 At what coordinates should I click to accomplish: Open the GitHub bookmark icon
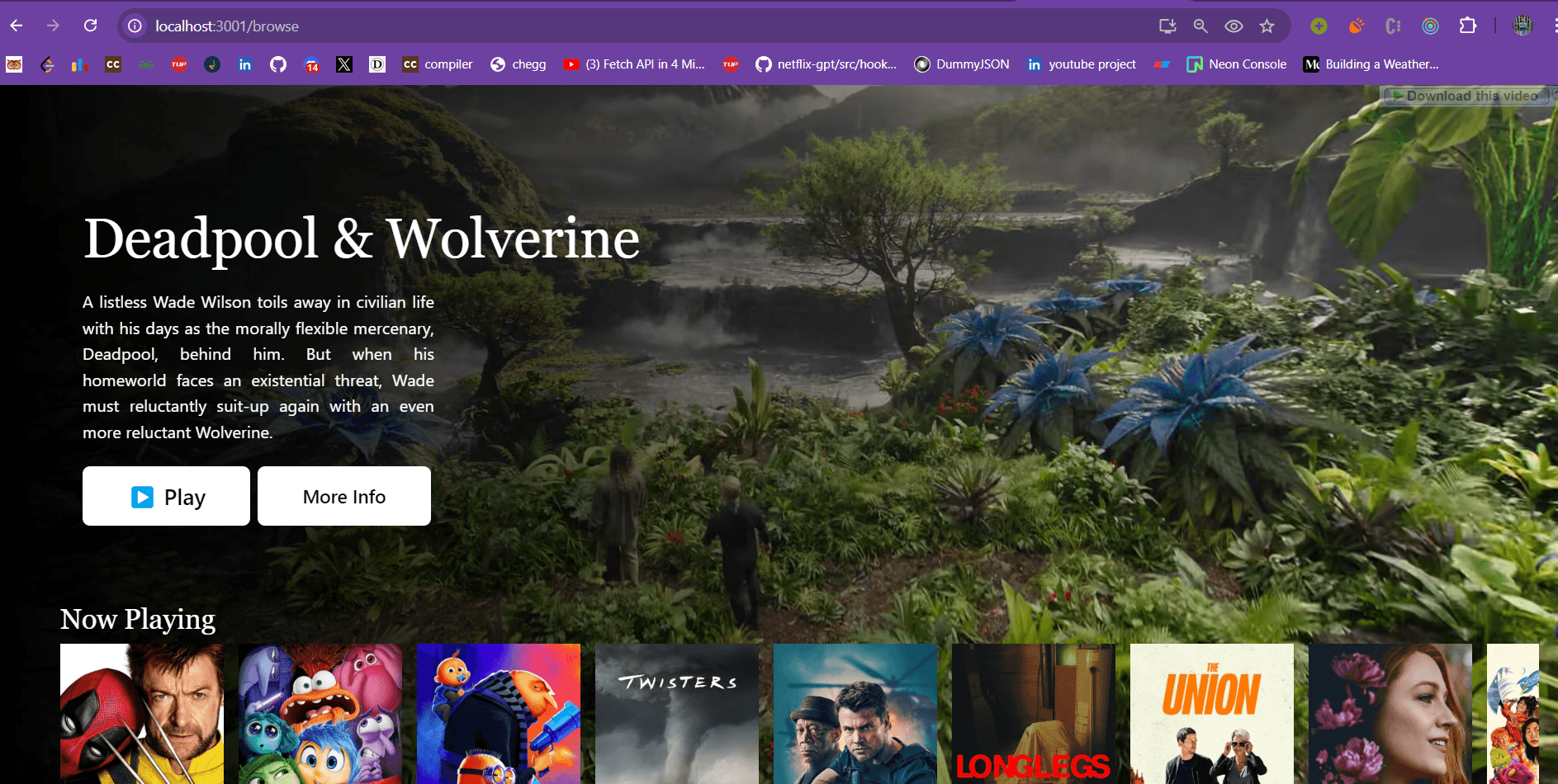coord(278,64)
